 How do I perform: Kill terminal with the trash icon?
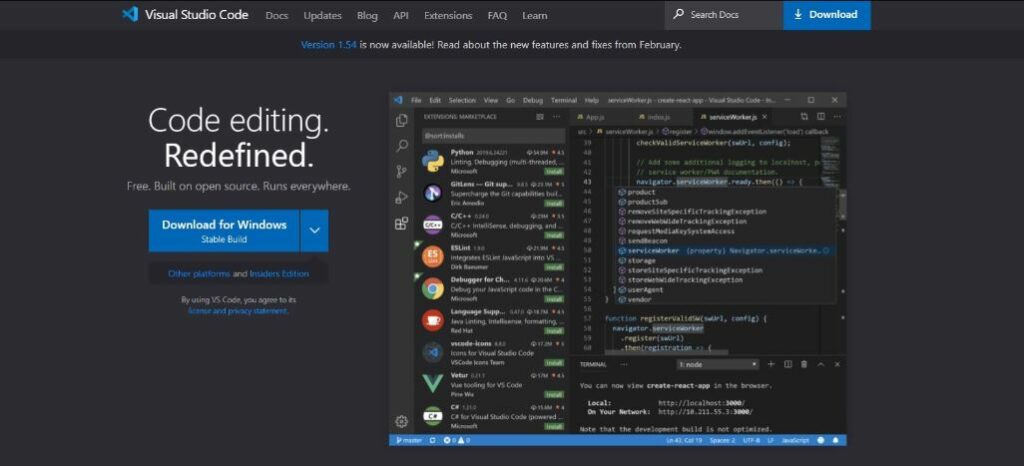[805, 364]
